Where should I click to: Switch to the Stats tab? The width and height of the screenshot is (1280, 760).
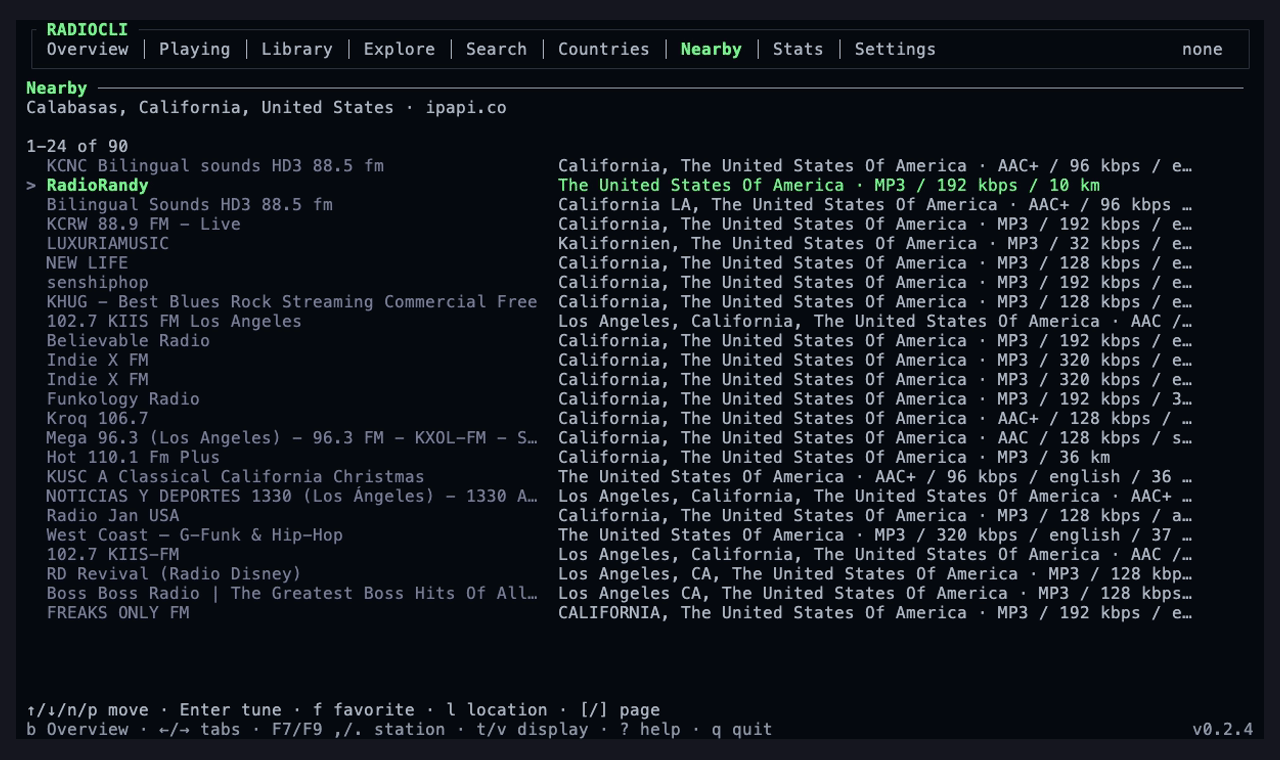(798, 49)
